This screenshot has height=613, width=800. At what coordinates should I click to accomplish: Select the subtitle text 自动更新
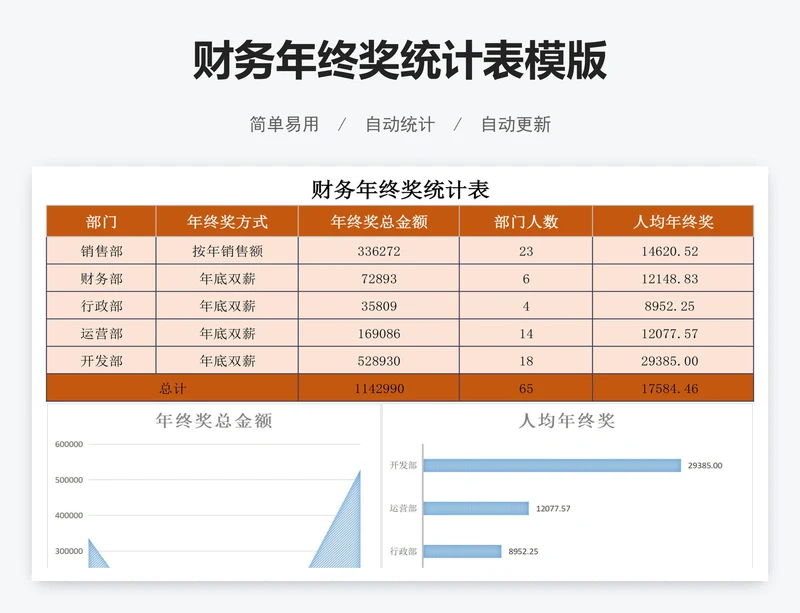[516, 124]
